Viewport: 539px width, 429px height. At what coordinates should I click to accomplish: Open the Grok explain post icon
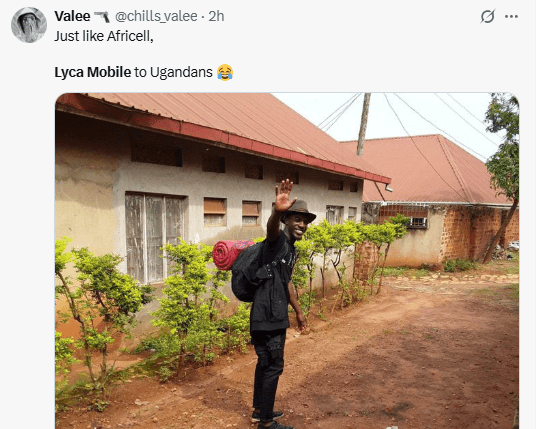click(487, 16)
